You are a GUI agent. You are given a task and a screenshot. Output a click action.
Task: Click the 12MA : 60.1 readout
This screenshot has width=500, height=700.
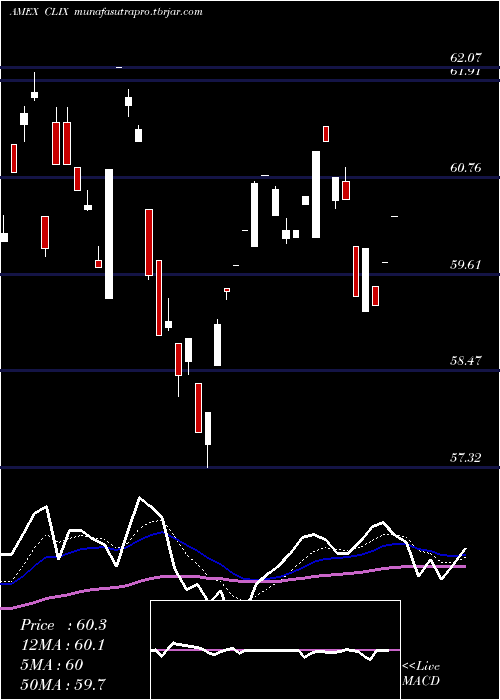(x=62, y=645)
